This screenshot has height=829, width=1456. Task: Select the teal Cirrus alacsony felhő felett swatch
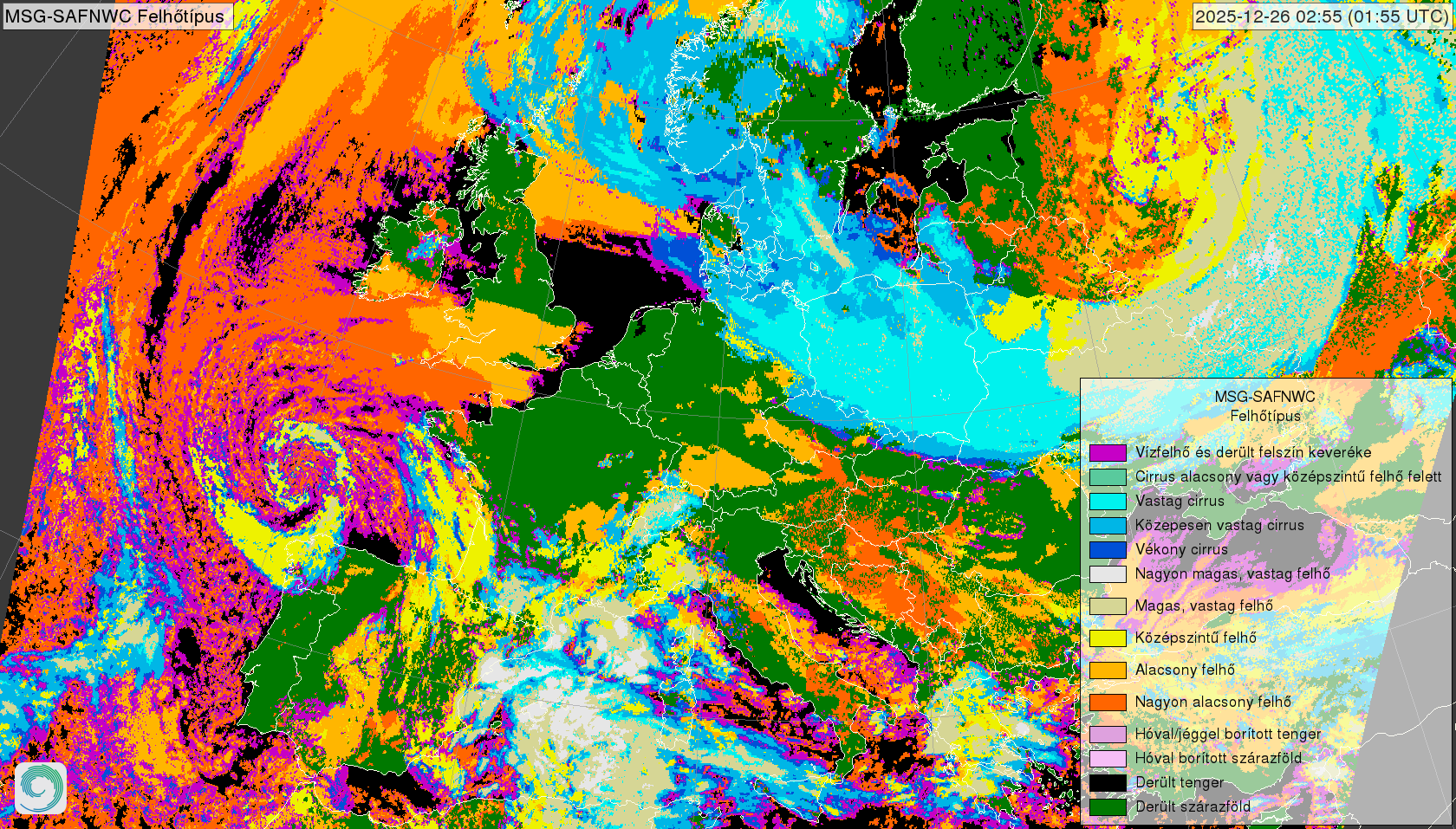coord(1108,476)
